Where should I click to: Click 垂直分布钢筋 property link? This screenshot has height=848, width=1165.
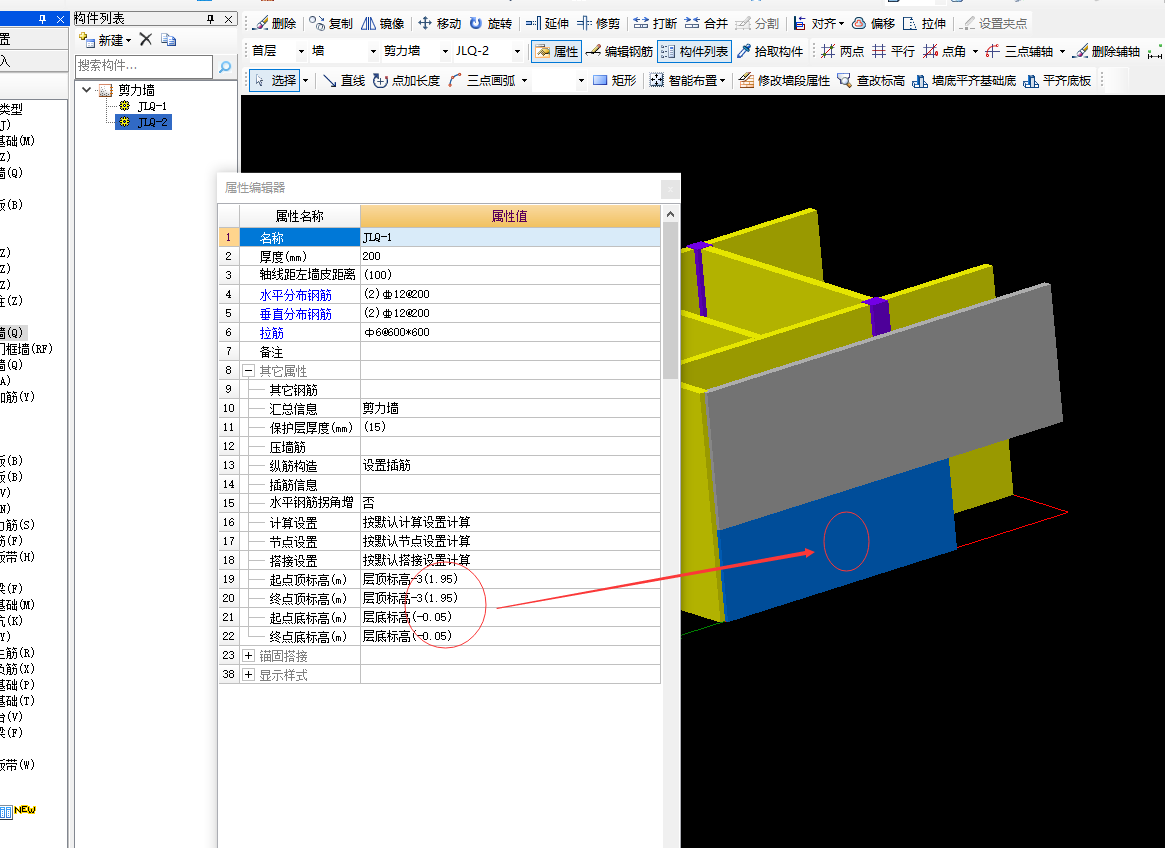coord(296,314)
